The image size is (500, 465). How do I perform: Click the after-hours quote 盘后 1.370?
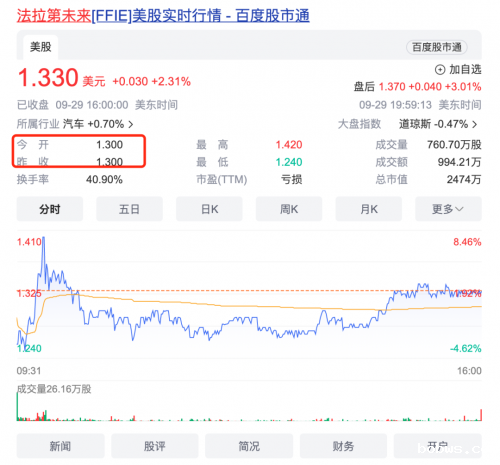click(x=380, y=87)
